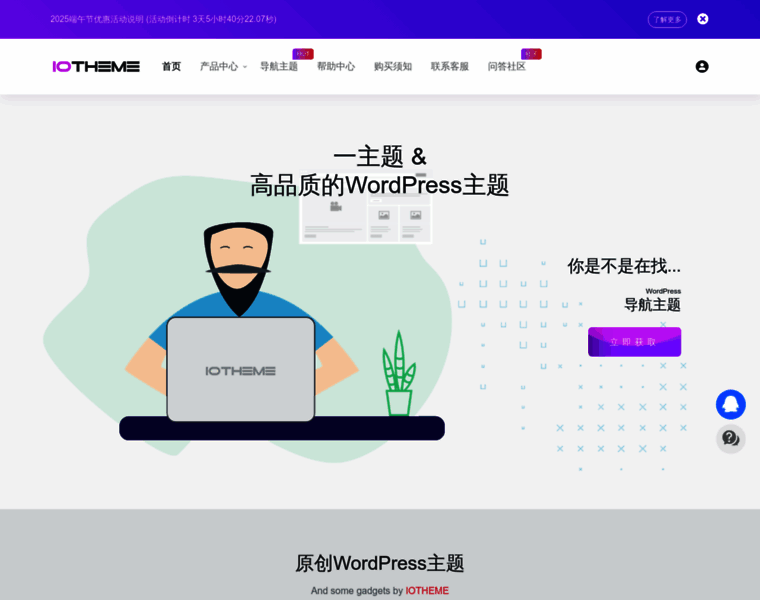This screenshot has height=600, width=760.
Task: Click the badge above 导航主题 menu
Action: coord(303,54)
